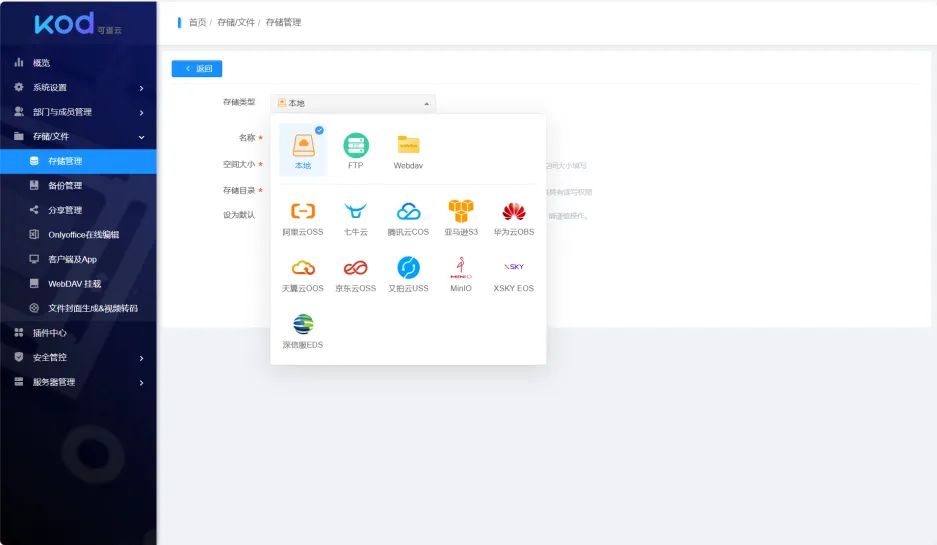Select 深信服EDS storage option
The image size is (937, 545).
pos(303,331)
